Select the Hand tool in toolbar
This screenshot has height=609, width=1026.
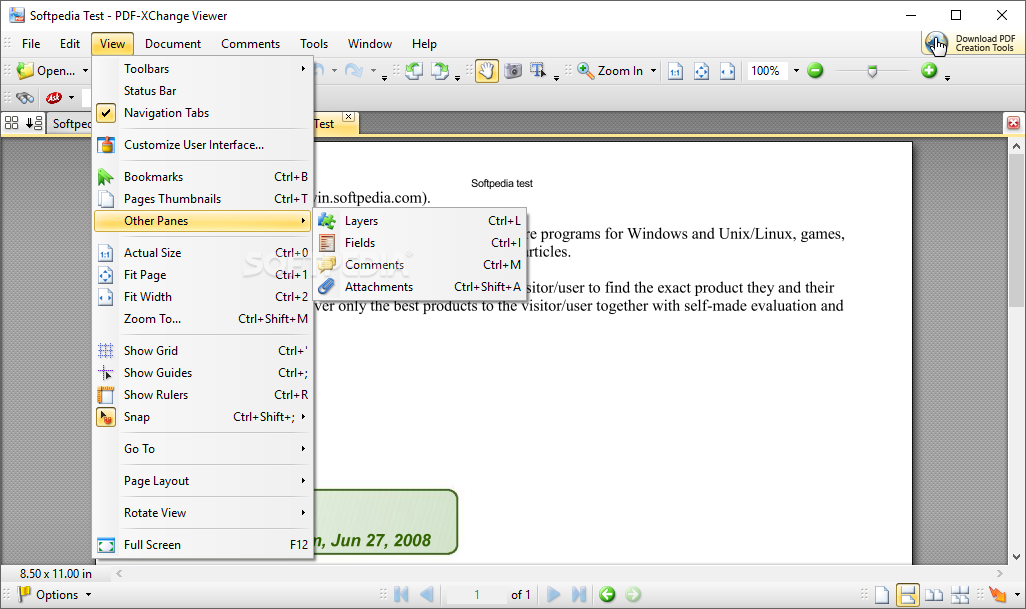(x=486, y=71)
